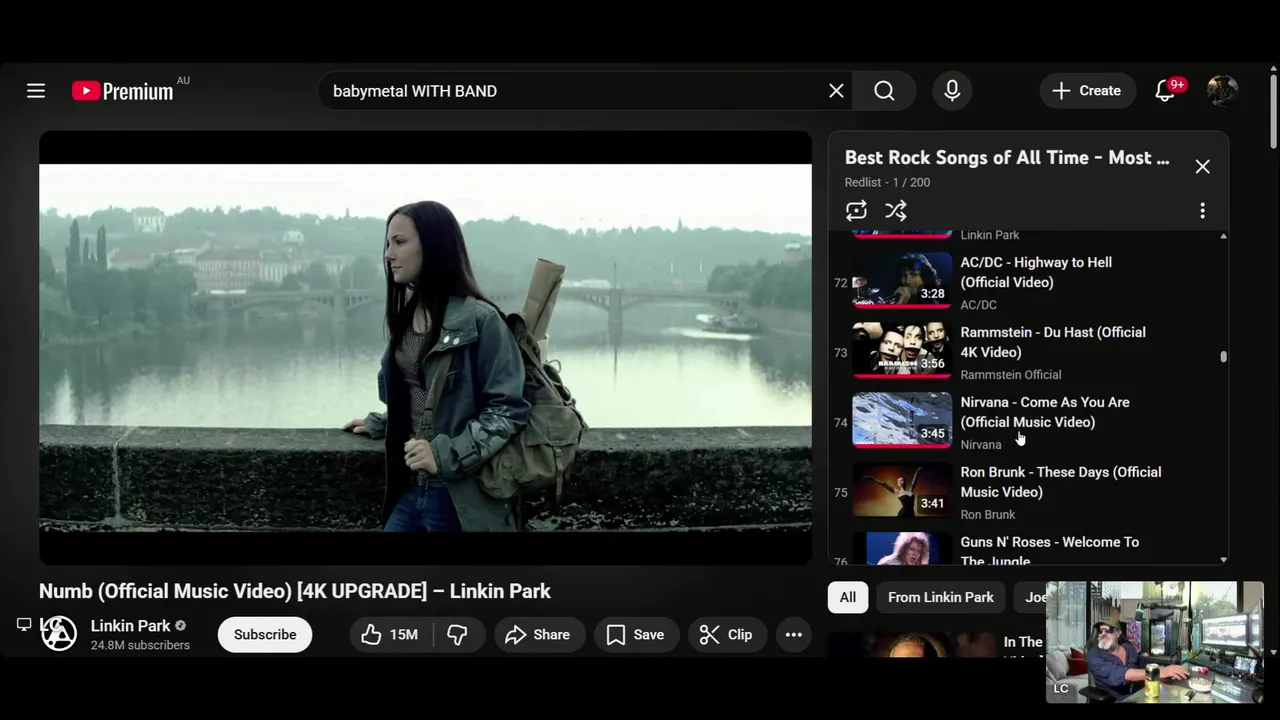Subscribe to Linkin Park

(x=265, y=635)
